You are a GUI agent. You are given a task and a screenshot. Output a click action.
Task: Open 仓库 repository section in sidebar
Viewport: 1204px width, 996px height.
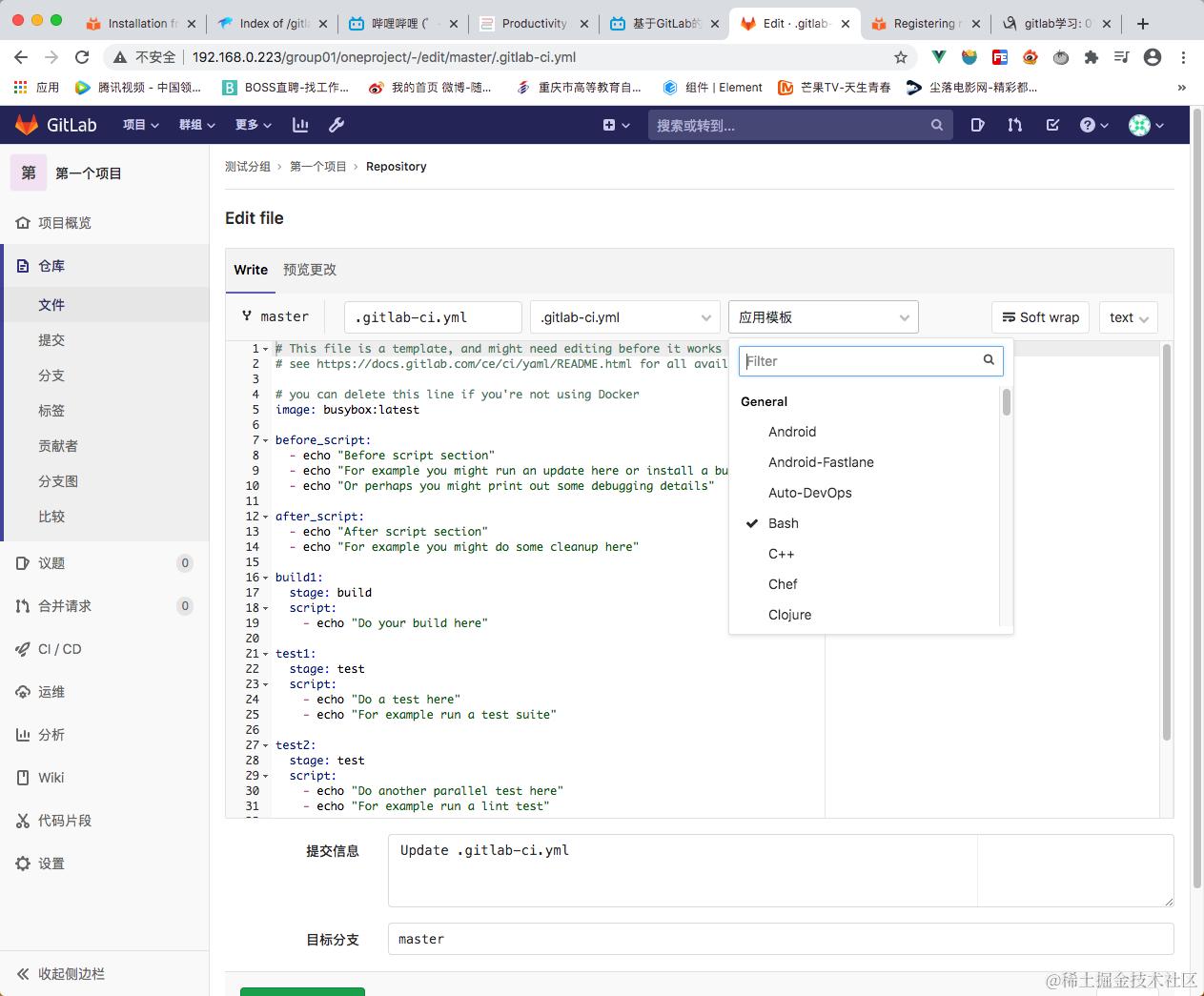[105, 266]
